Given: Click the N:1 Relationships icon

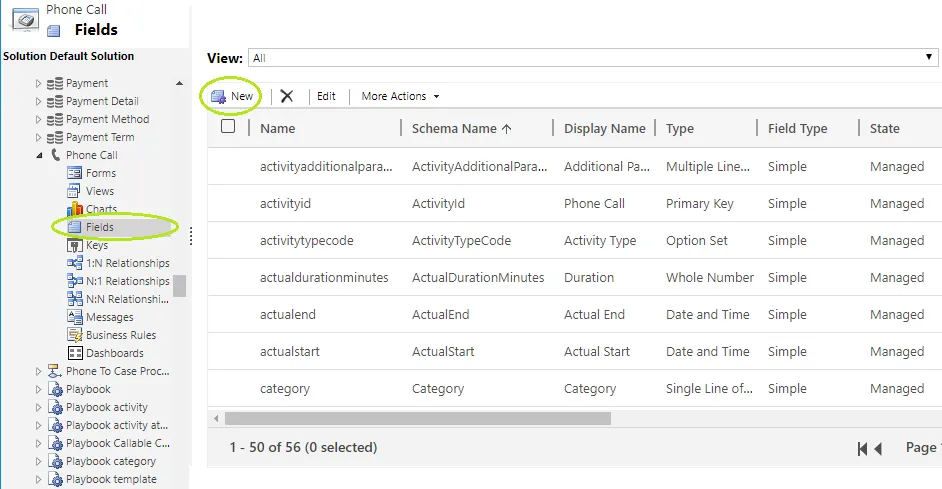Looking at the screenshot, I should click(74, 281).
